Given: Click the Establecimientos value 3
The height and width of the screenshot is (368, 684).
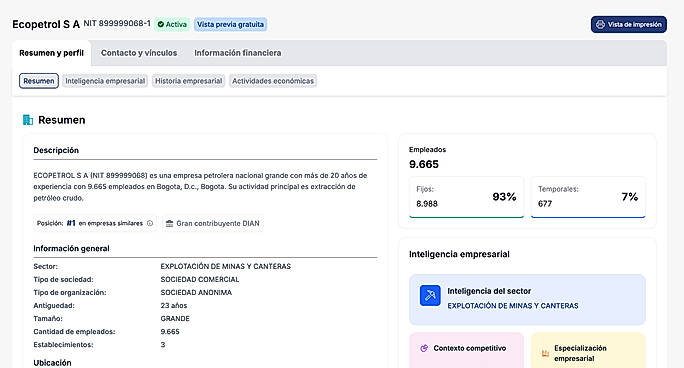Looking at the screenshot, I should [163, 345].
